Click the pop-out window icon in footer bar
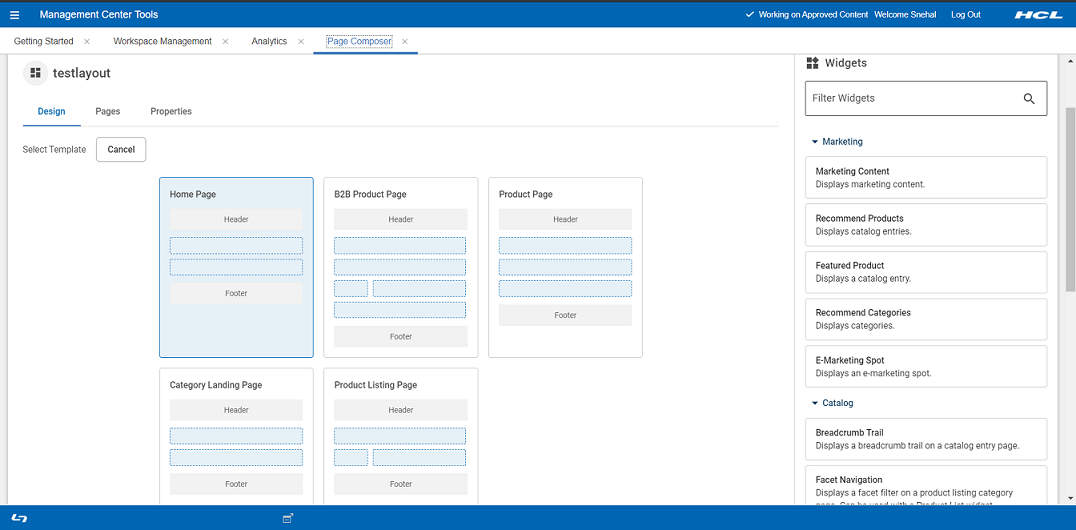 point(288,518)
